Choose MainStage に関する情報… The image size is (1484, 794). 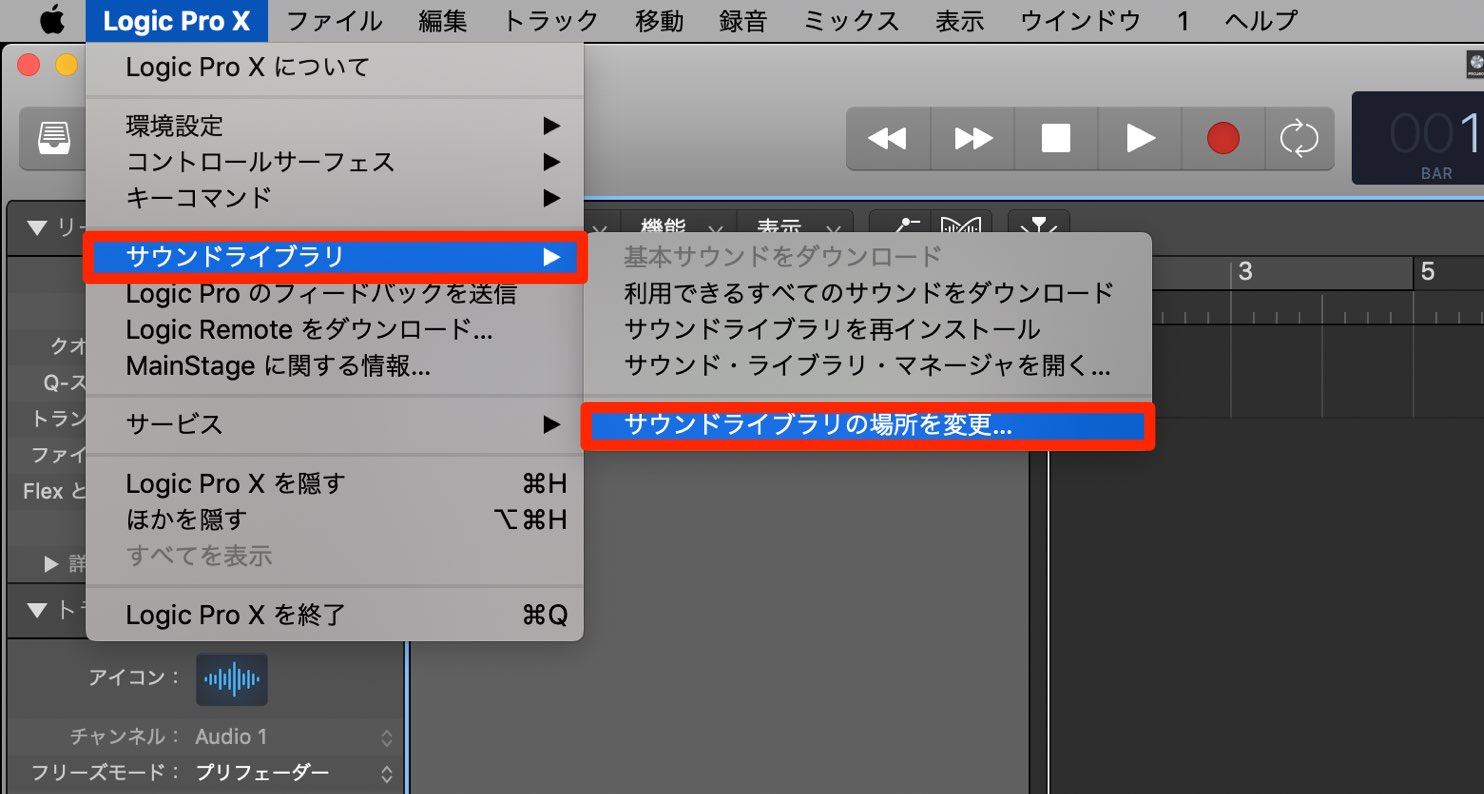click(334, 366)
